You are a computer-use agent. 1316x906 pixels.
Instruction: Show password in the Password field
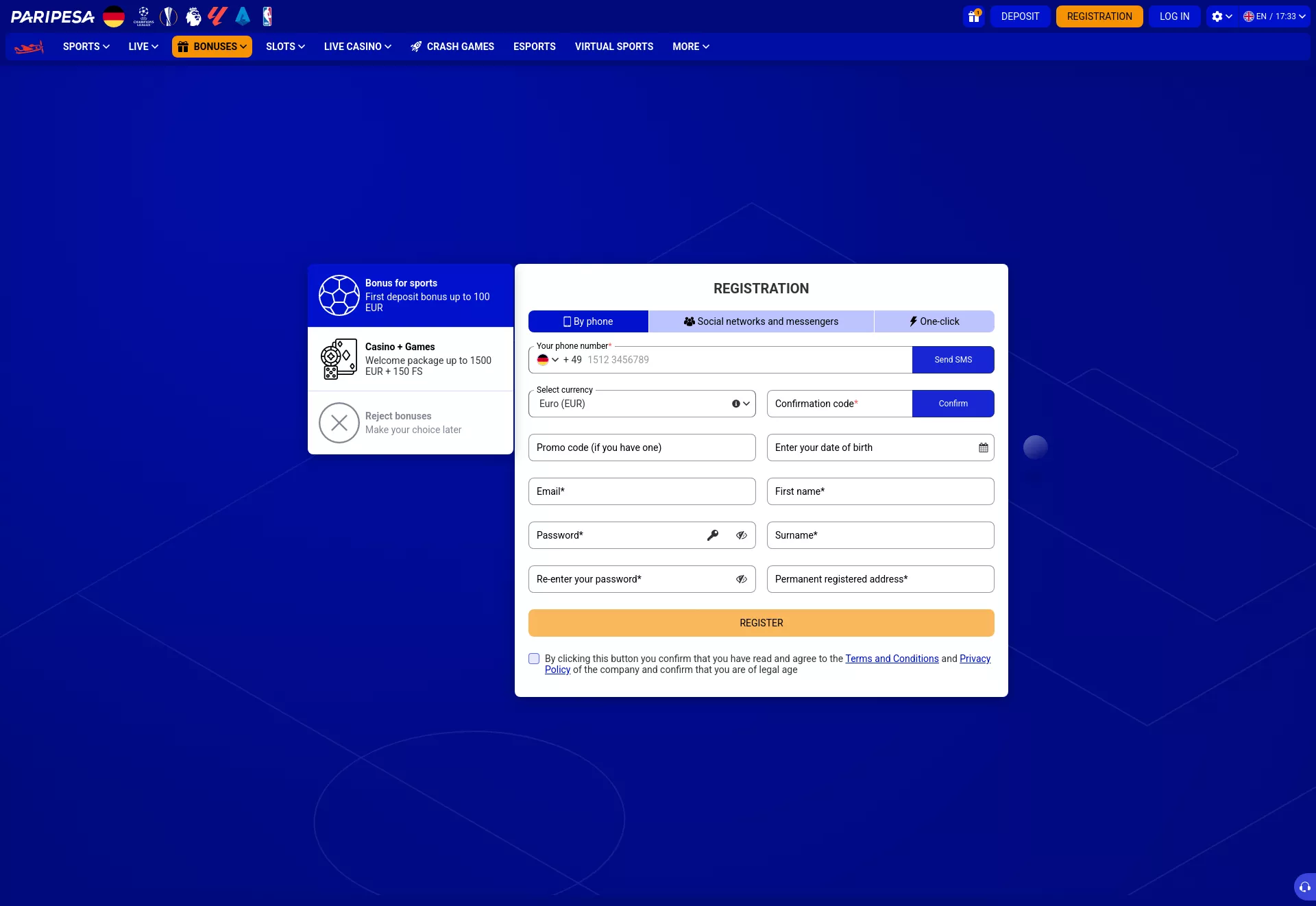click(x=742, y=535)
